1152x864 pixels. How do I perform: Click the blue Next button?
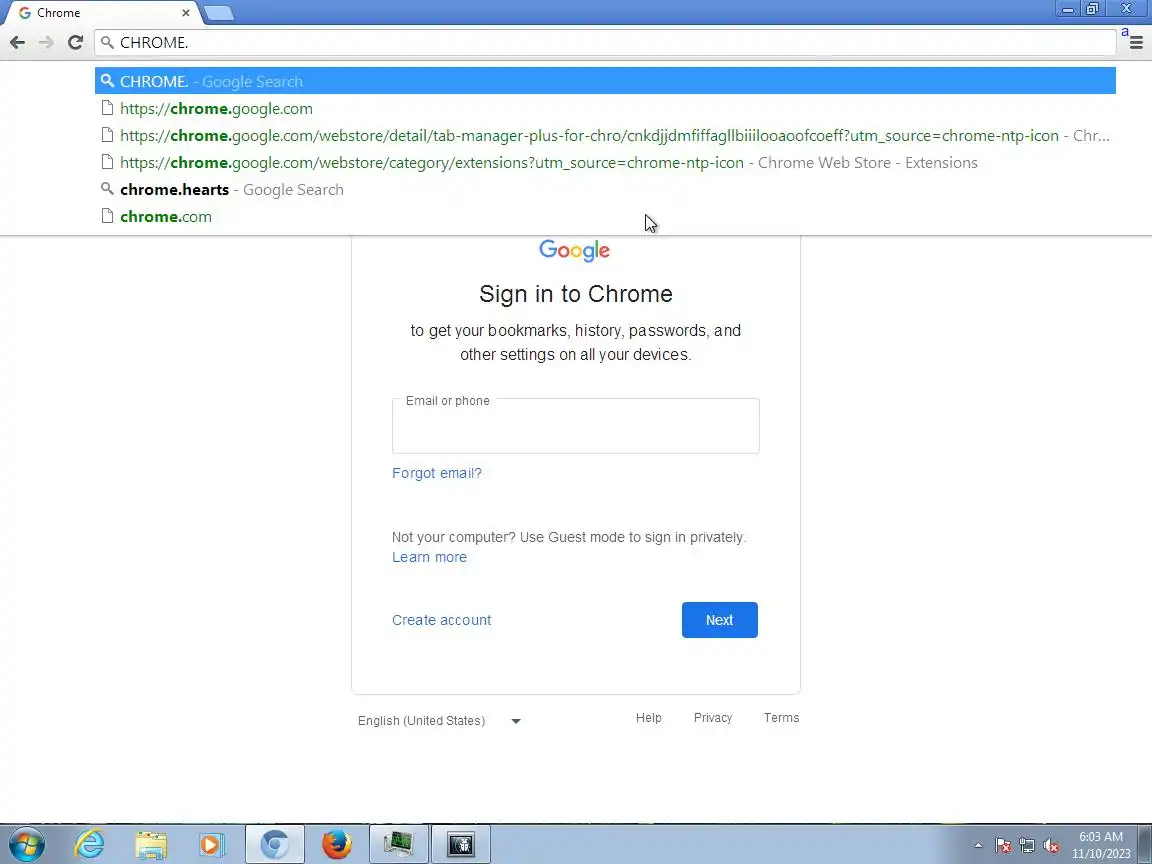[x=719, y=620]
